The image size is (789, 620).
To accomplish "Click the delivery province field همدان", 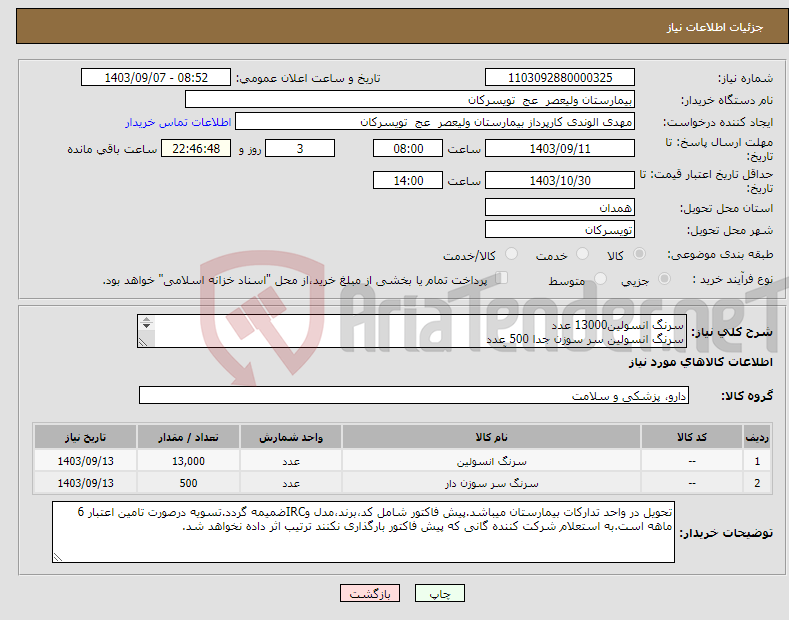I will tap(560, 207).
